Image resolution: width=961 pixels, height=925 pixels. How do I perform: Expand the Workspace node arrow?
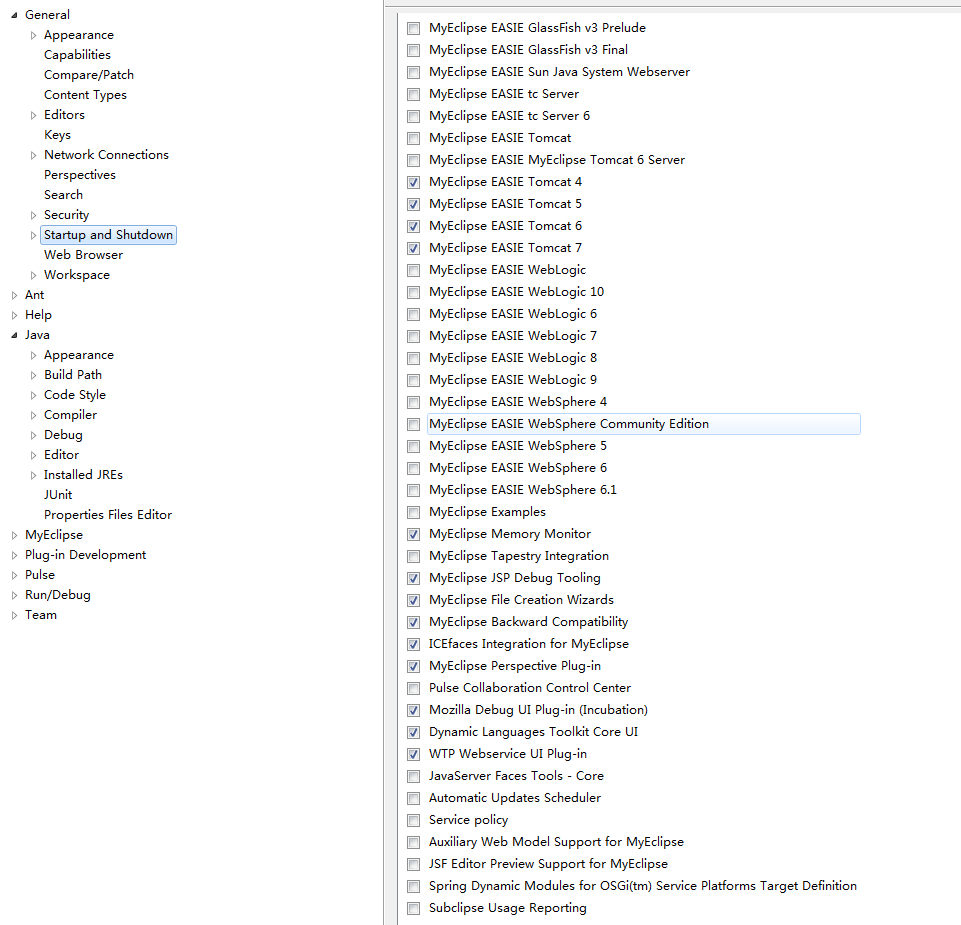[33, 275]
